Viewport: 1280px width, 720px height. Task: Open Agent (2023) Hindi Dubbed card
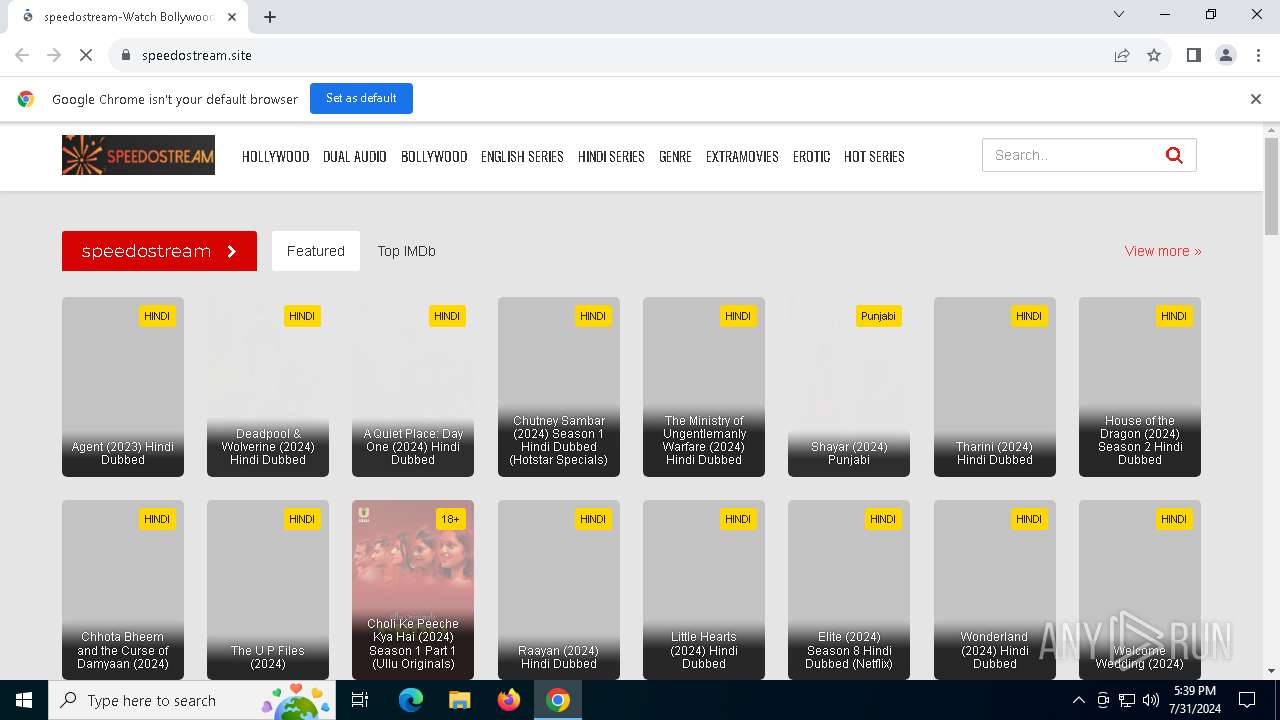pyautogui.click(x=123, y=387)
